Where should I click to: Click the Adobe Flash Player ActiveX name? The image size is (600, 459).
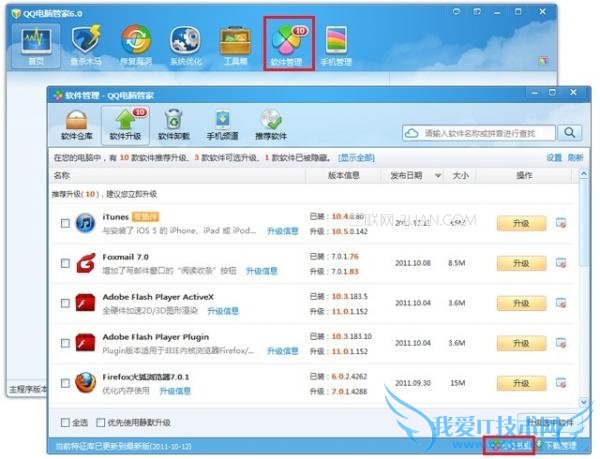coord(158,297)
